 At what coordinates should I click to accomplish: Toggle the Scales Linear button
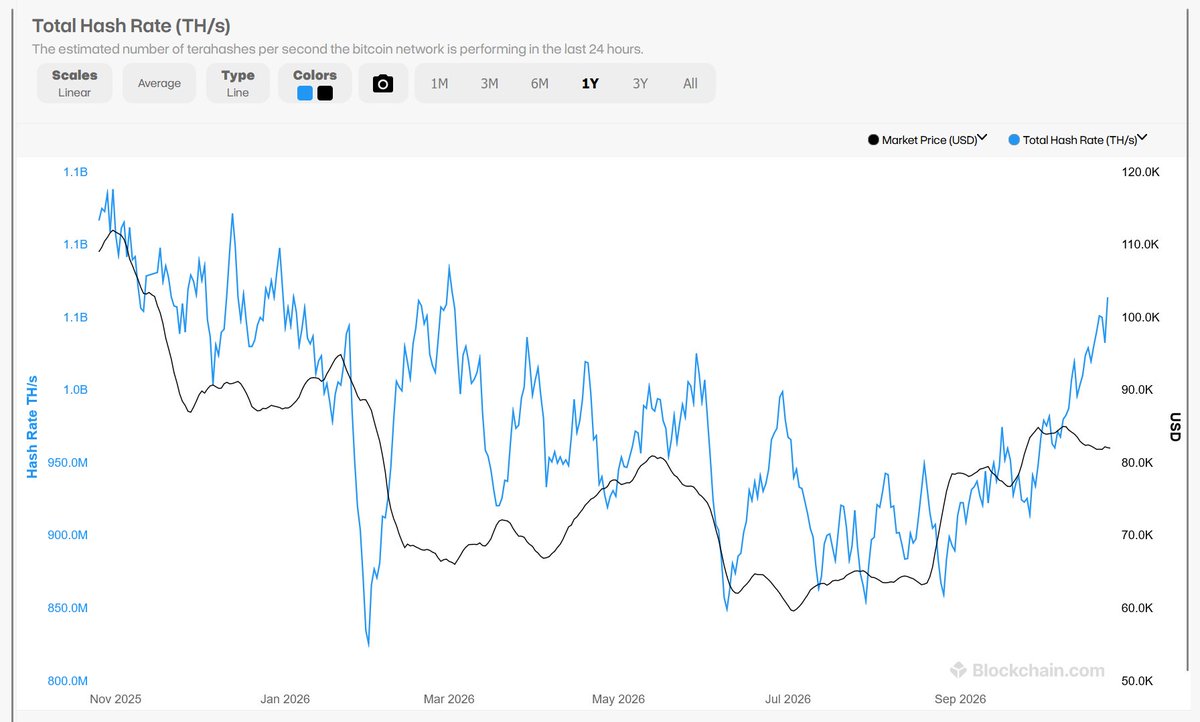click(75, 83)
